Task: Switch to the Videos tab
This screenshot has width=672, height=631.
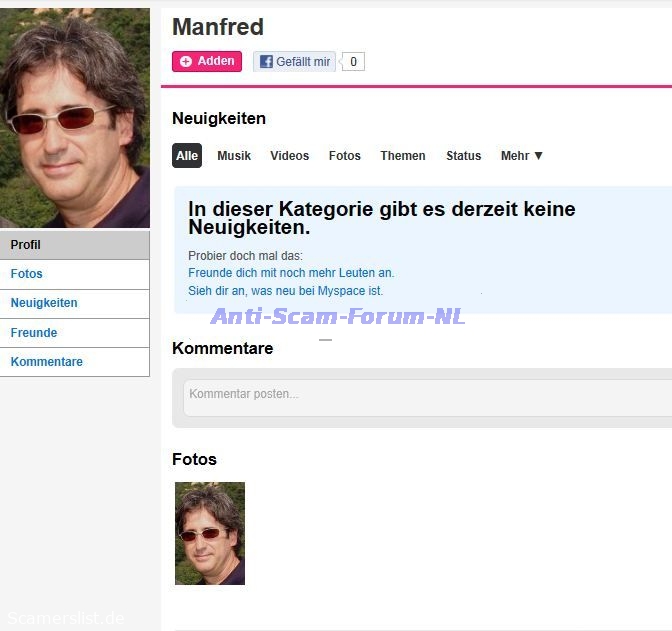Action: tap(290, 156)
